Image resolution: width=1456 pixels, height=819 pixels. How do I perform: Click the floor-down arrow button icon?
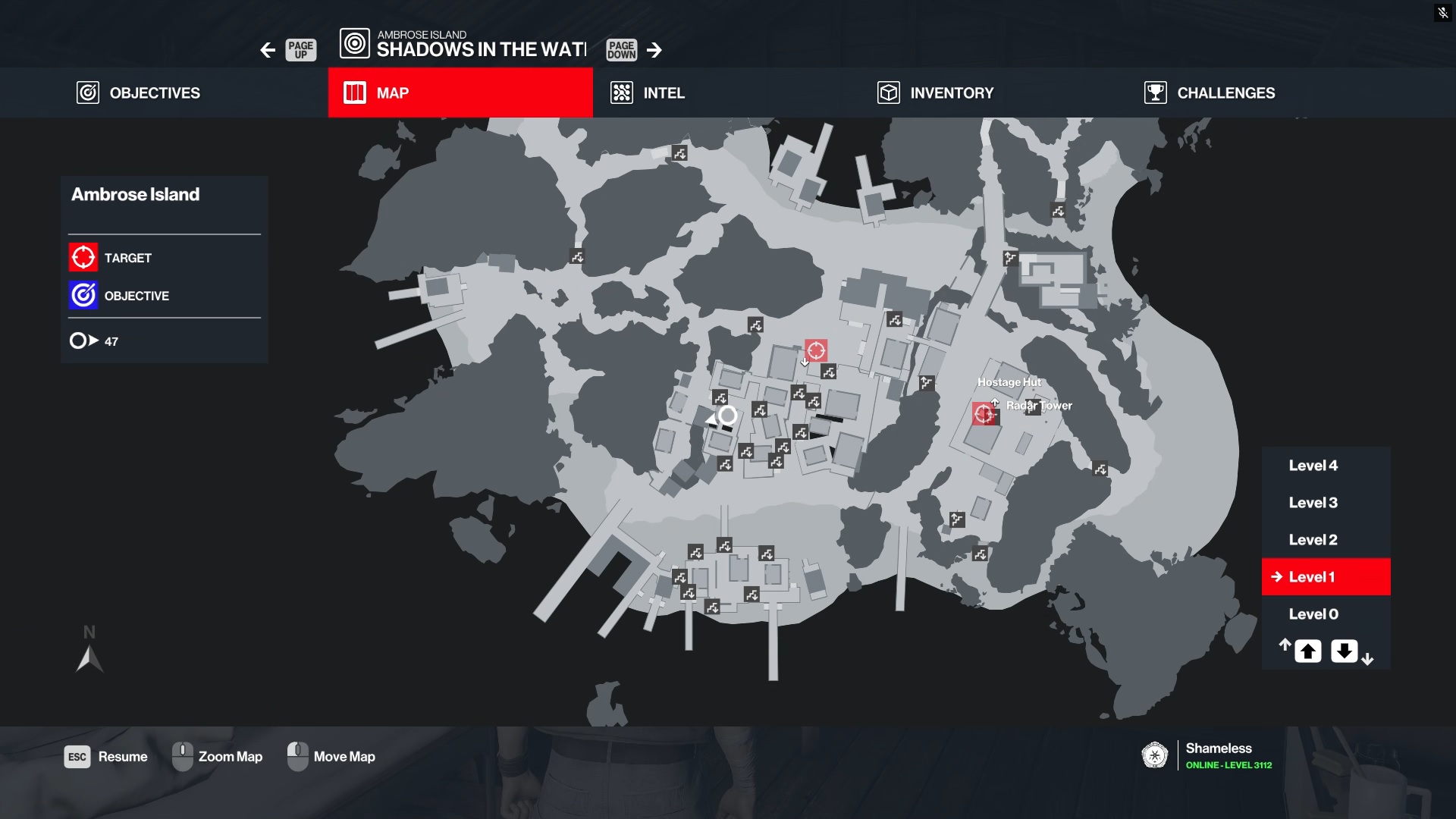pos(1344,651)
